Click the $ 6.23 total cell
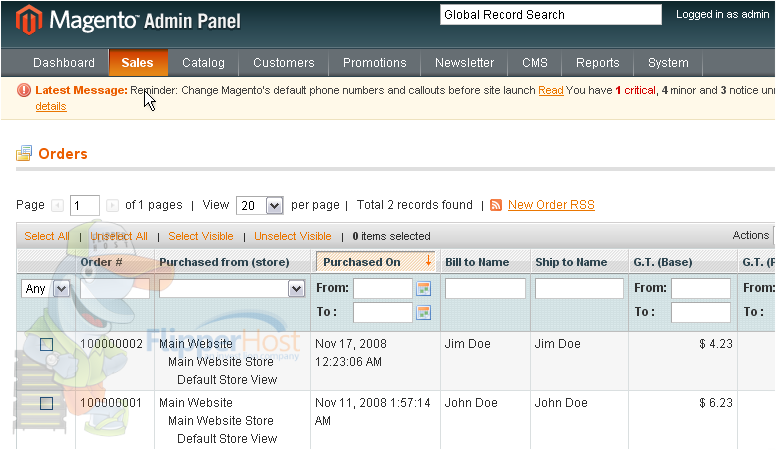This screenshot has width=776, height=450. (x=716, y=403)
